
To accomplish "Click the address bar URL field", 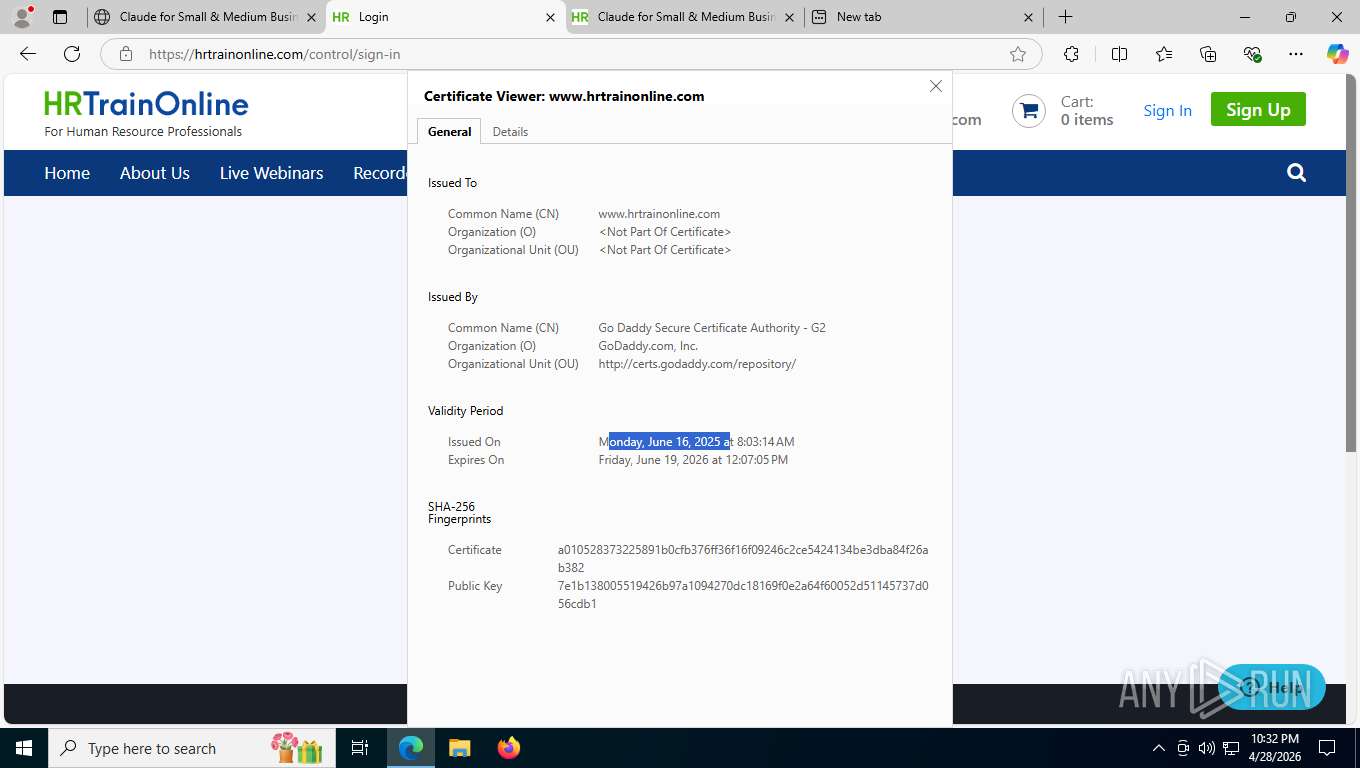I will [x=570, y=54].
